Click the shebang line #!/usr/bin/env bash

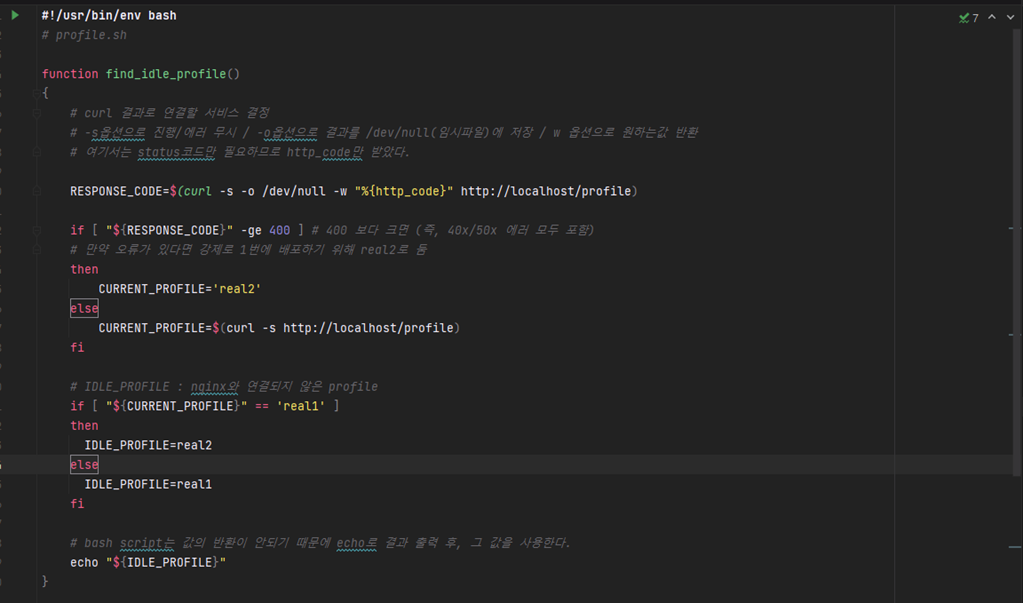[x=110, y=14]
